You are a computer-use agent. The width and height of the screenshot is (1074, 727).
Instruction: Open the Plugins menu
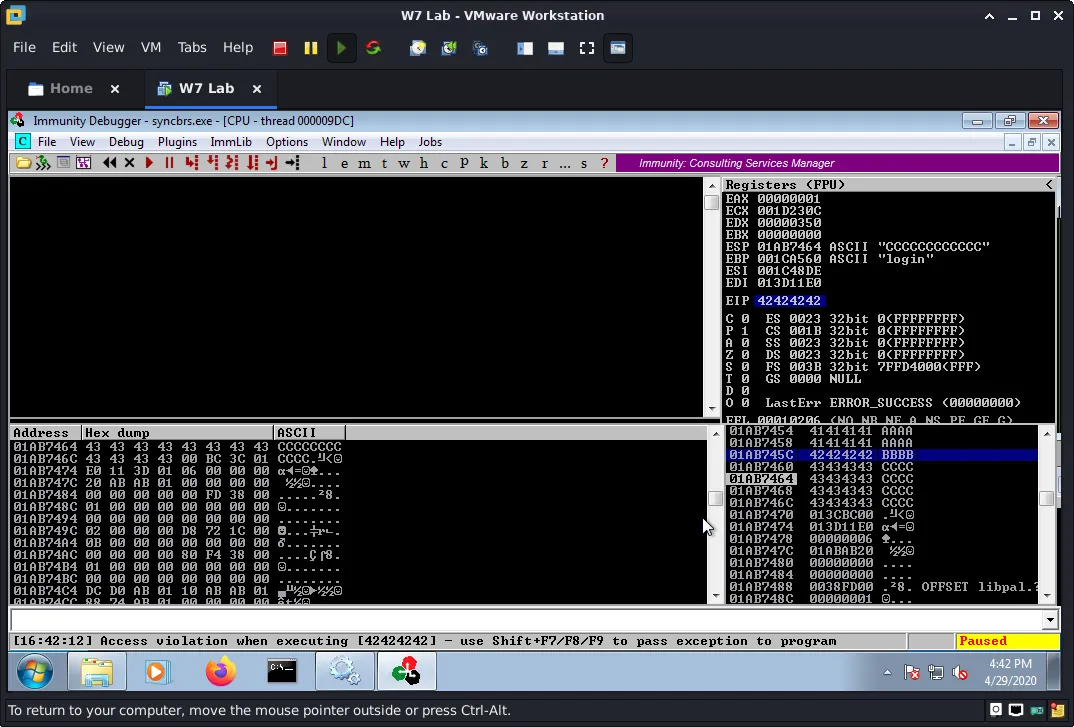tap(177, 142)
